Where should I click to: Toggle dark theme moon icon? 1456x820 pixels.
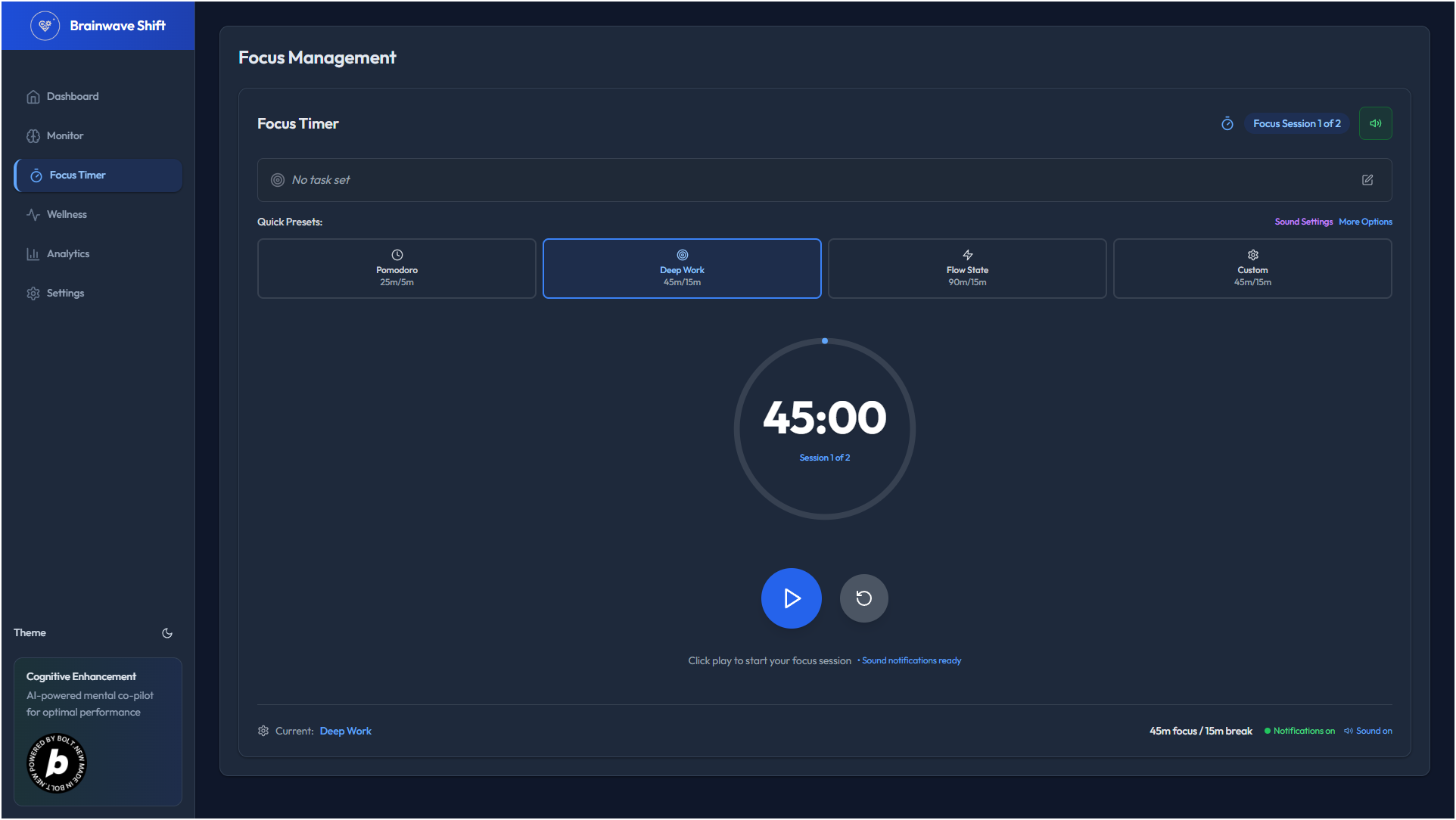[167, 633]
